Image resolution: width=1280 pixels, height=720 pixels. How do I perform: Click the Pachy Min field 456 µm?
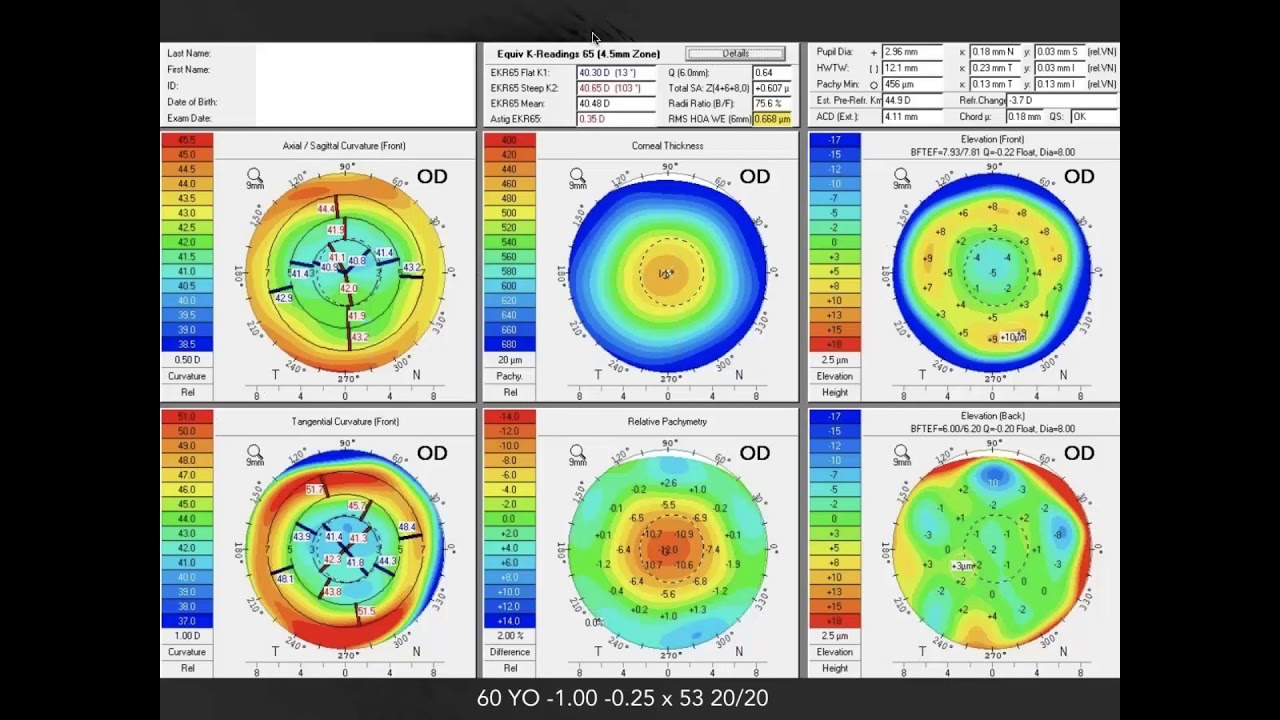coord(914,85)
